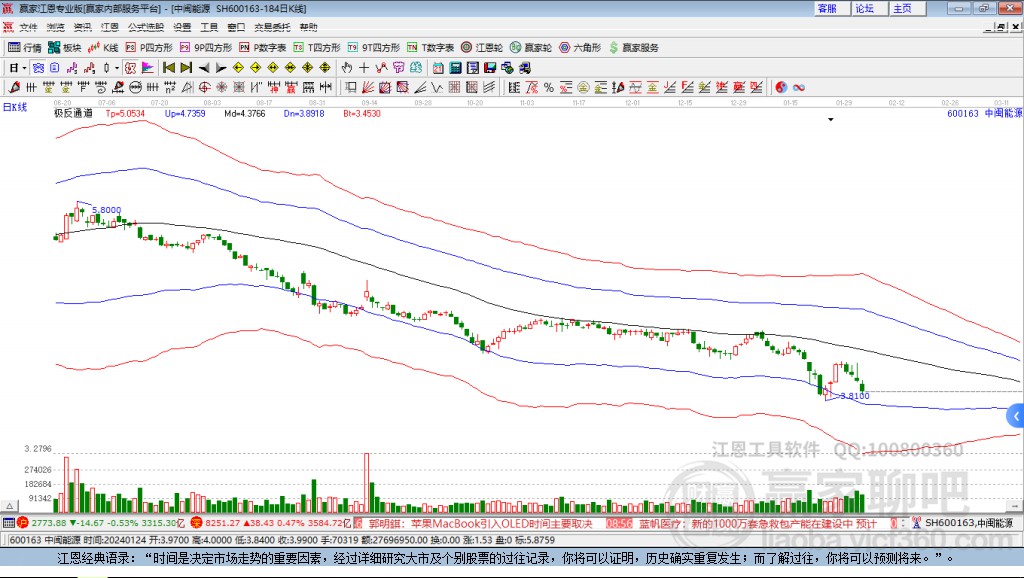The height and width of the screenshot is (578, 1024).
Task: Open the P四方形 square tool
Action: (149, 48)
